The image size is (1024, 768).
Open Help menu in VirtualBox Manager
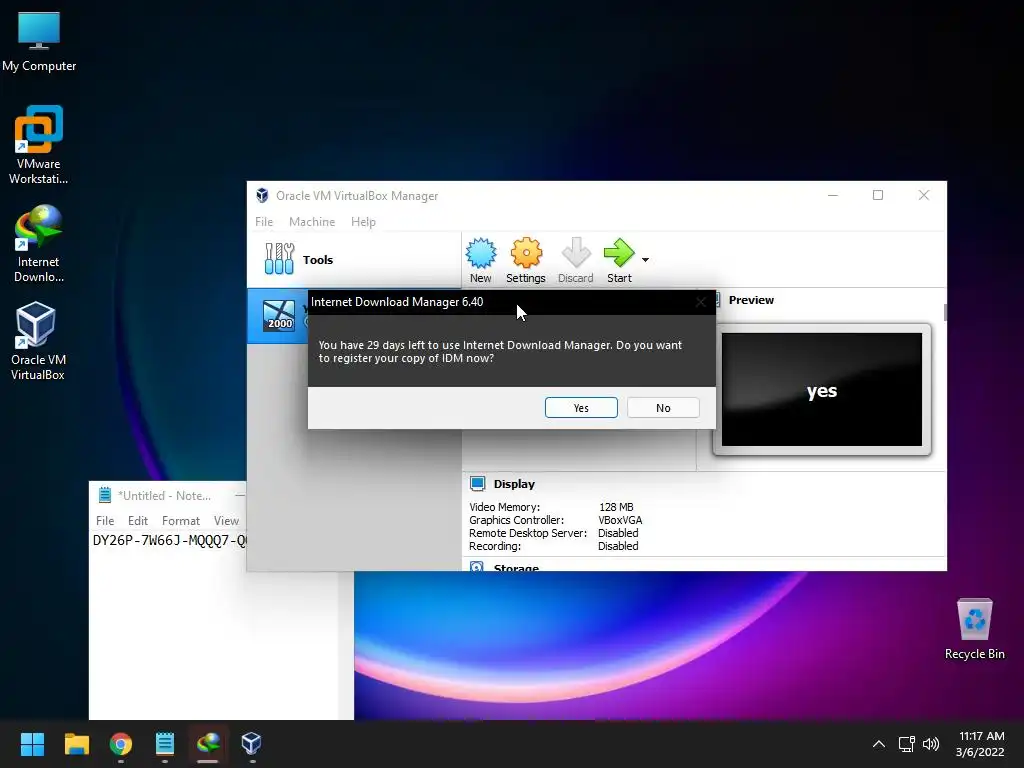[363, 222]
